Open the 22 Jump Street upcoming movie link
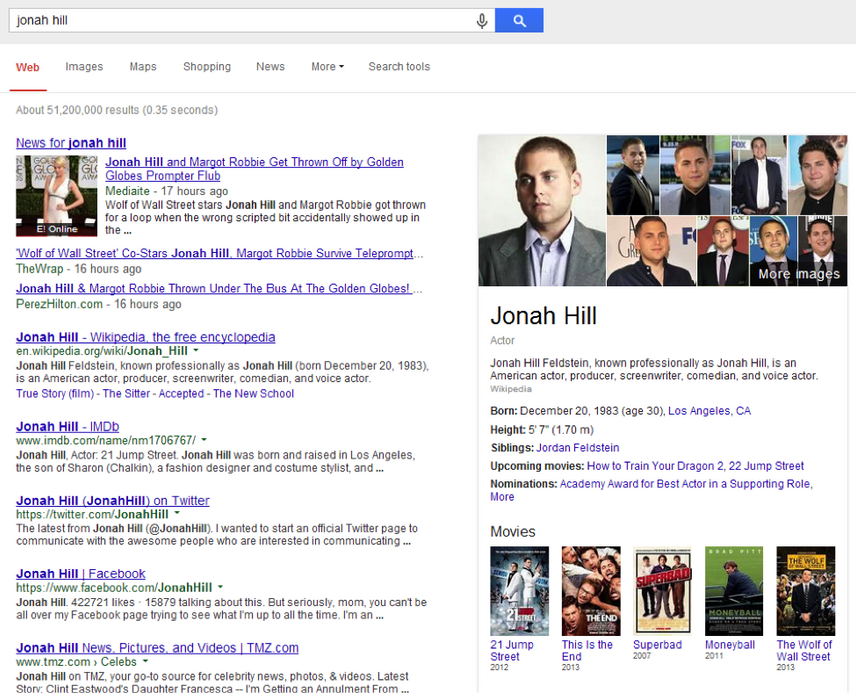The image size is (856, 693). click(x=766, y=466)
